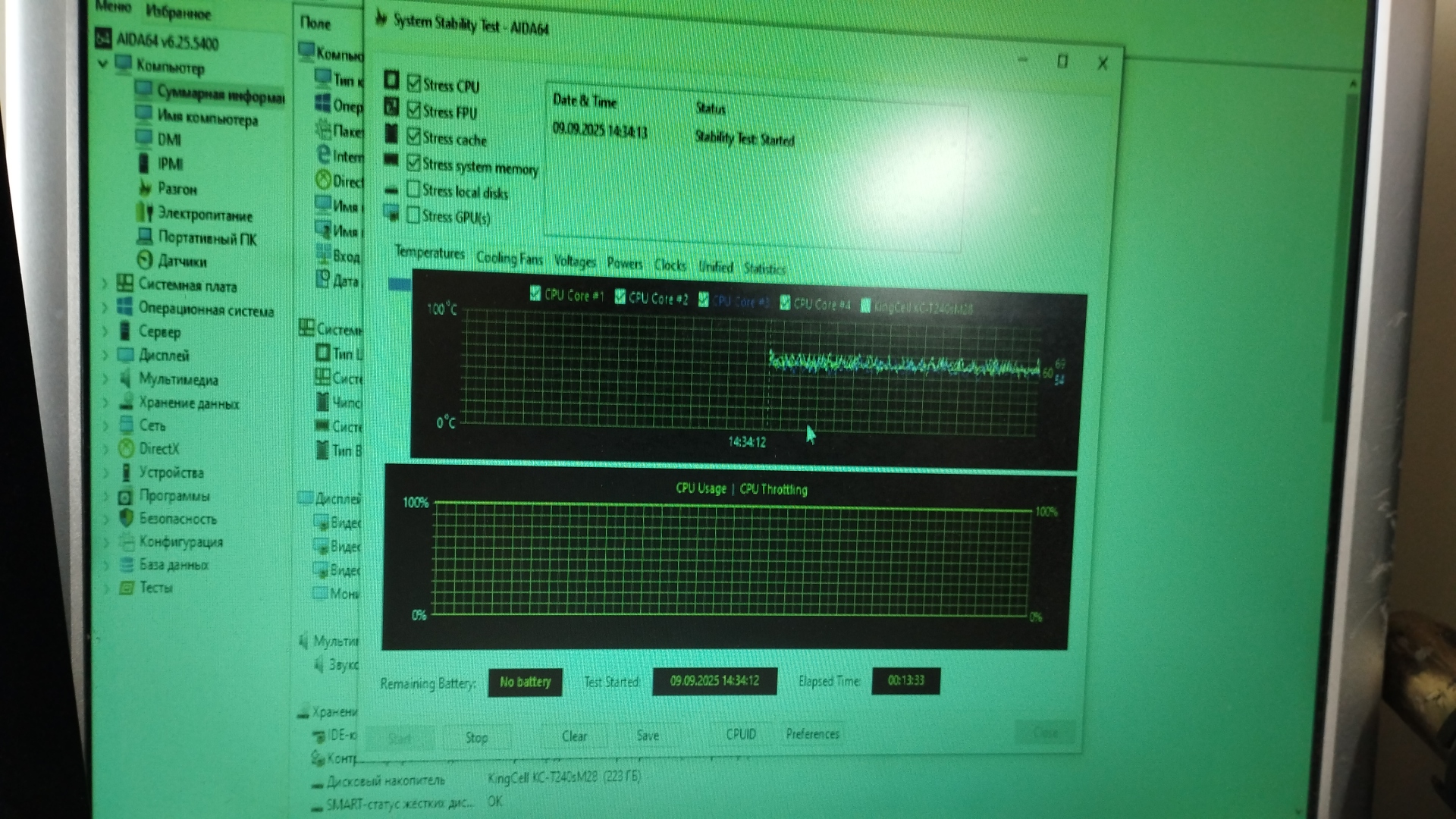The image size is (1456, 819).
Task: Click the Портативный ПК laptop icon
Action: click(x=144, y=237)
